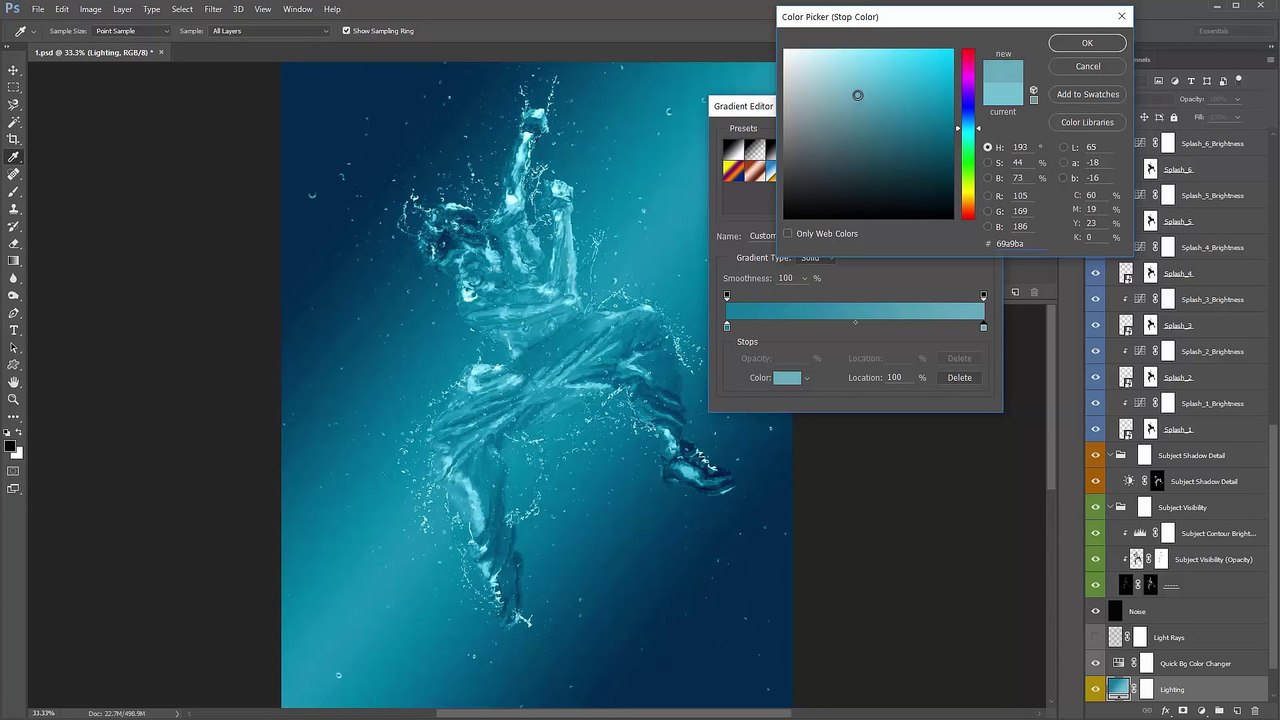Click the stop Location value field

(x=899, y=378)
